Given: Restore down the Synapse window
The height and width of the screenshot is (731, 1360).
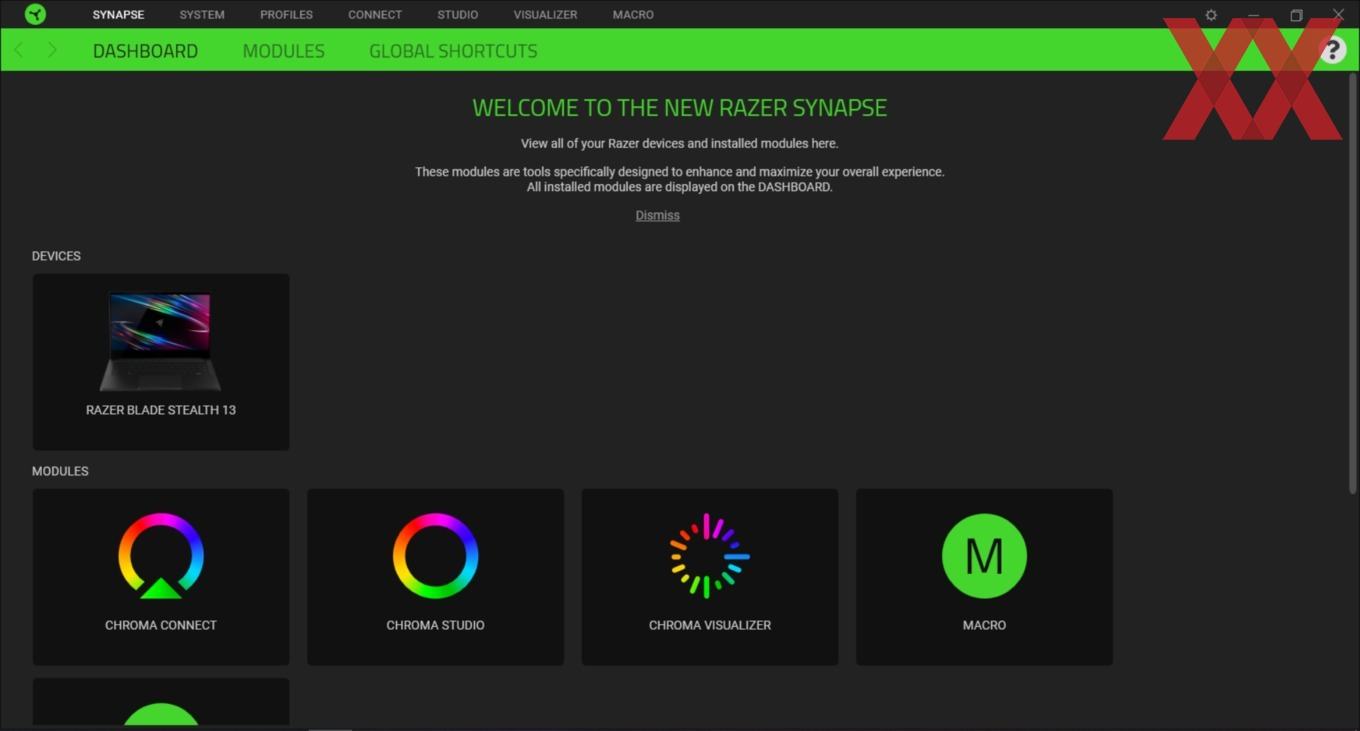Looking at the screenshot, I should tap(1296, 15).
